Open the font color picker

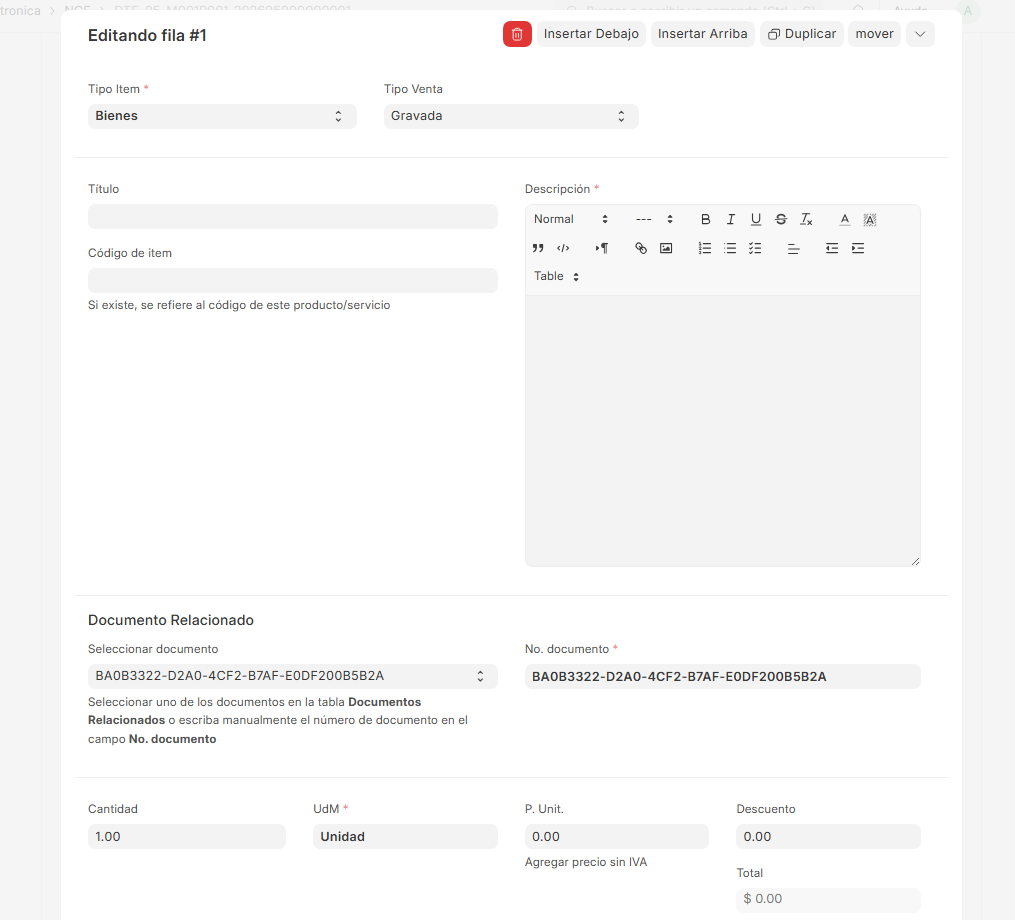(x=845, y=219)
